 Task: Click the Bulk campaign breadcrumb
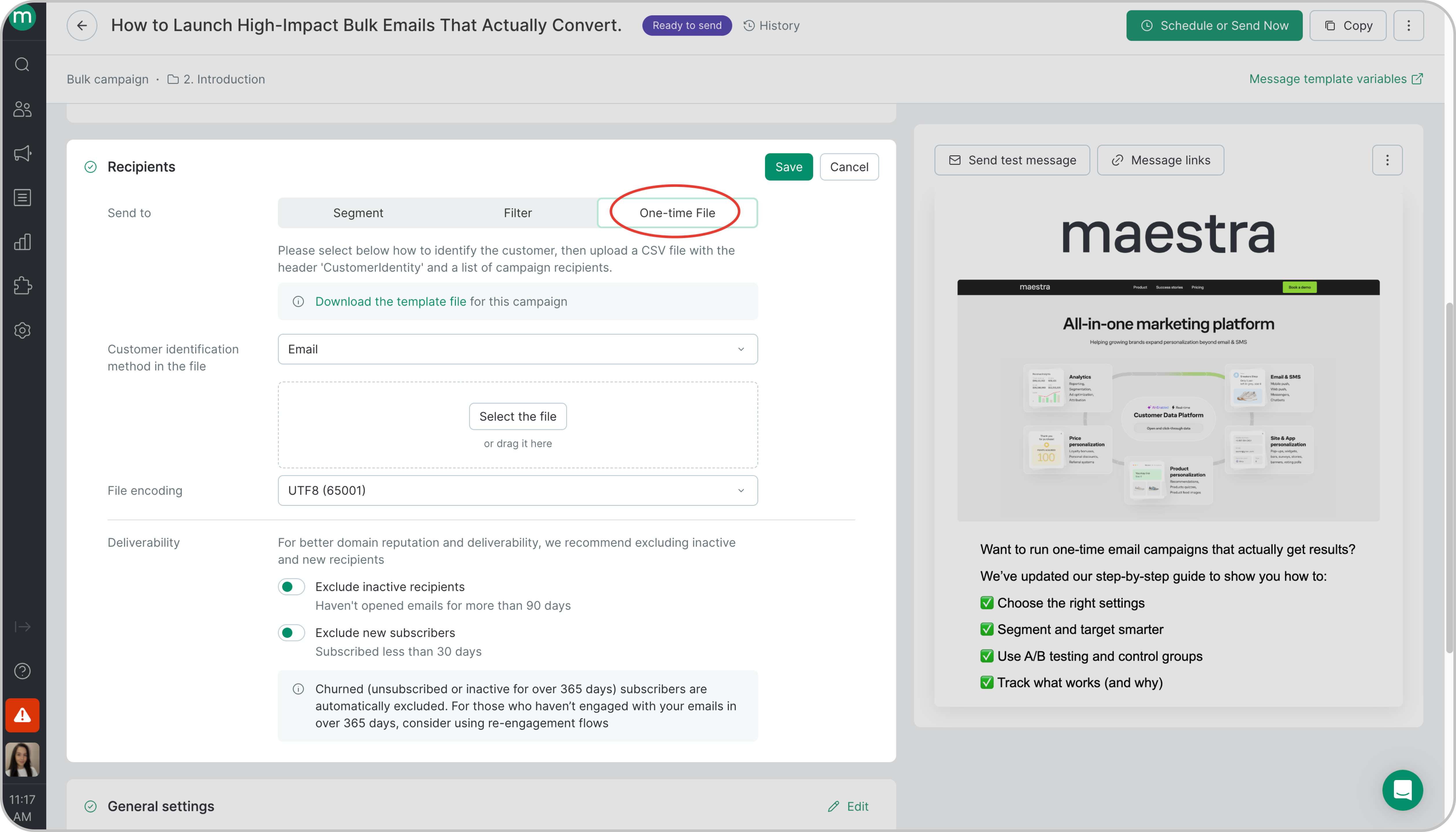click(x=107, y=79)
